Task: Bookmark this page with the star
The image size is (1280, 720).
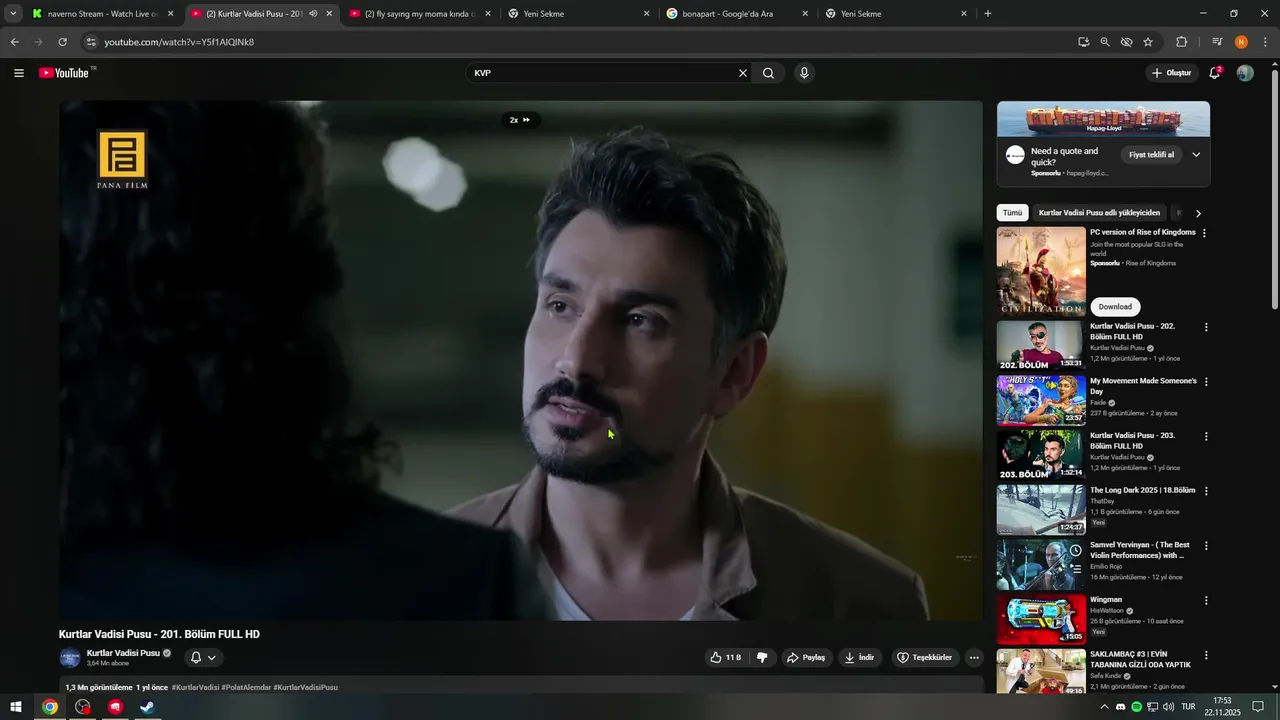Action: pyautogui.click(x=1148, y=42)
